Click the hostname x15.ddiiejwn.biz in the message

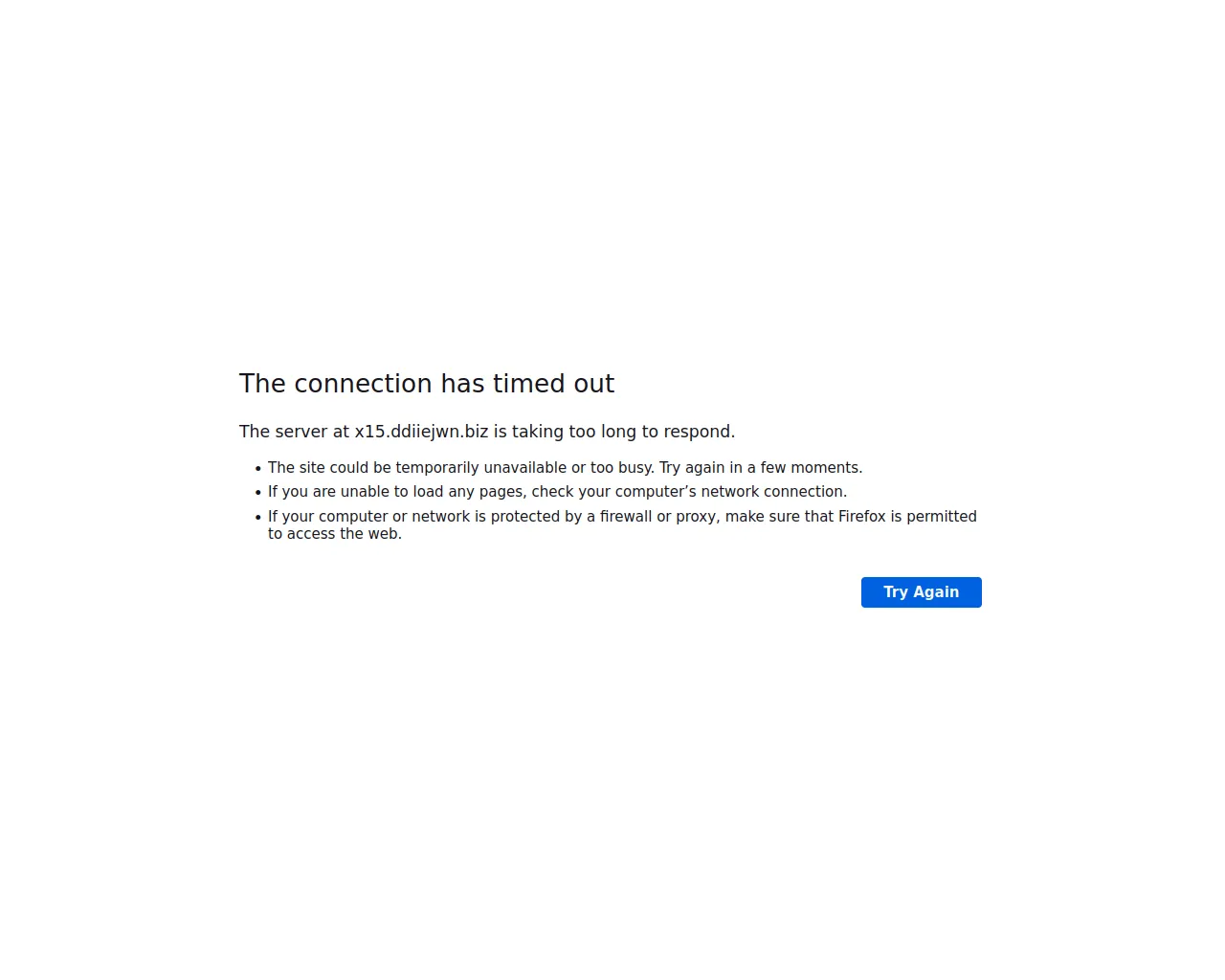pyautogui.click(x=421, y=432)
